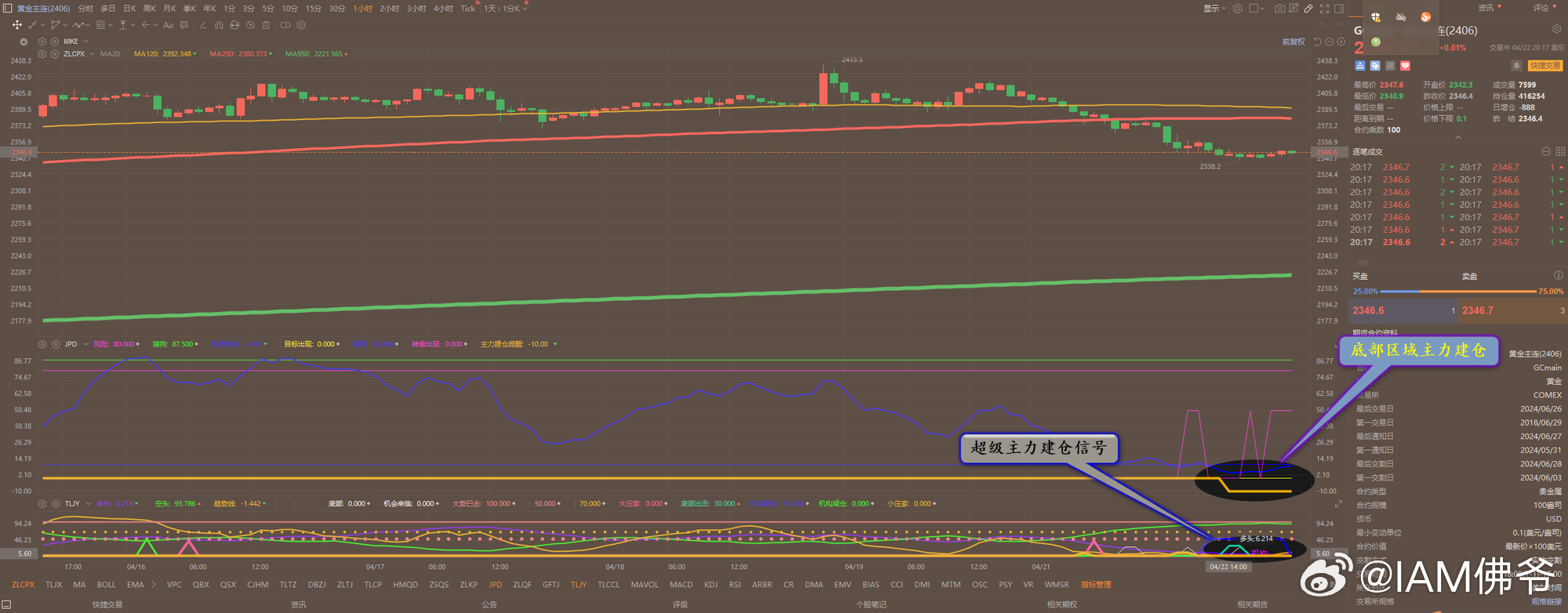
Task: Enter full-screen chart mode
Action: [x=1324, y=9]
